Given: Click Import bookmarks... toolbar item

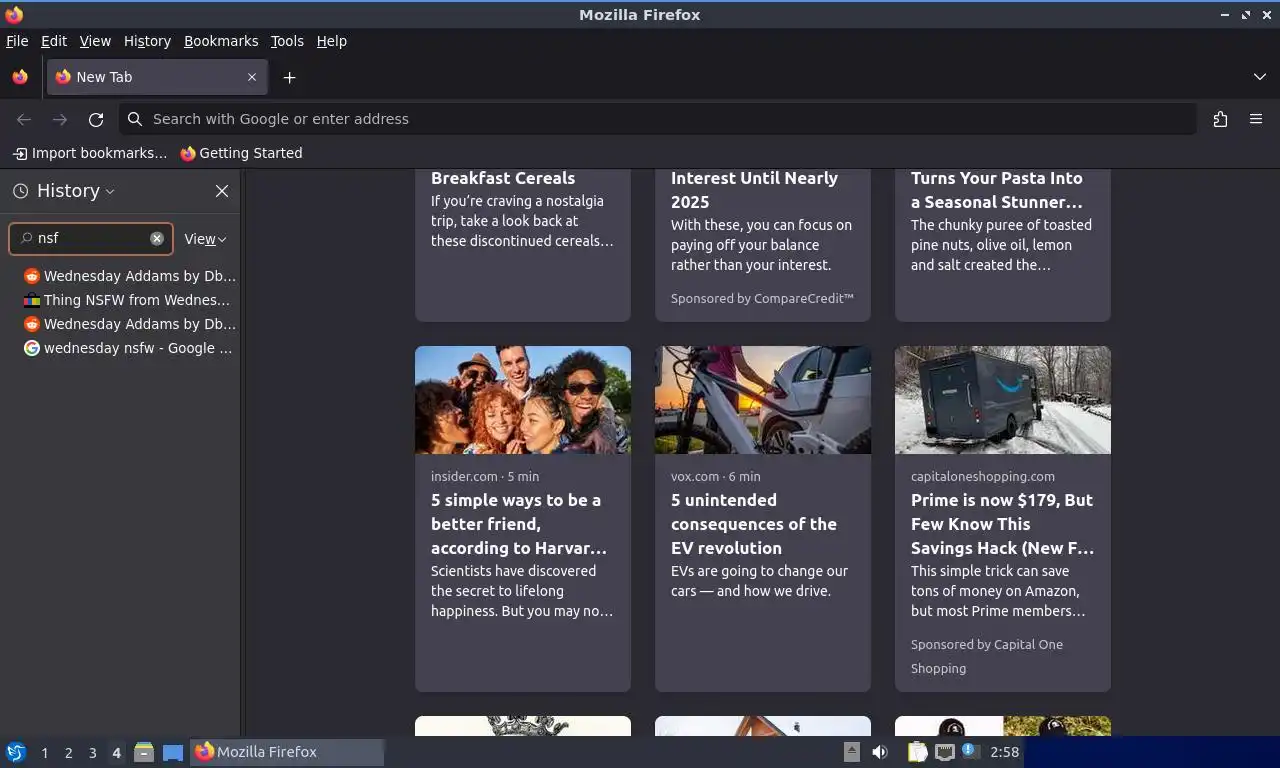Looking at the screenshot, I should click(90, 153).
